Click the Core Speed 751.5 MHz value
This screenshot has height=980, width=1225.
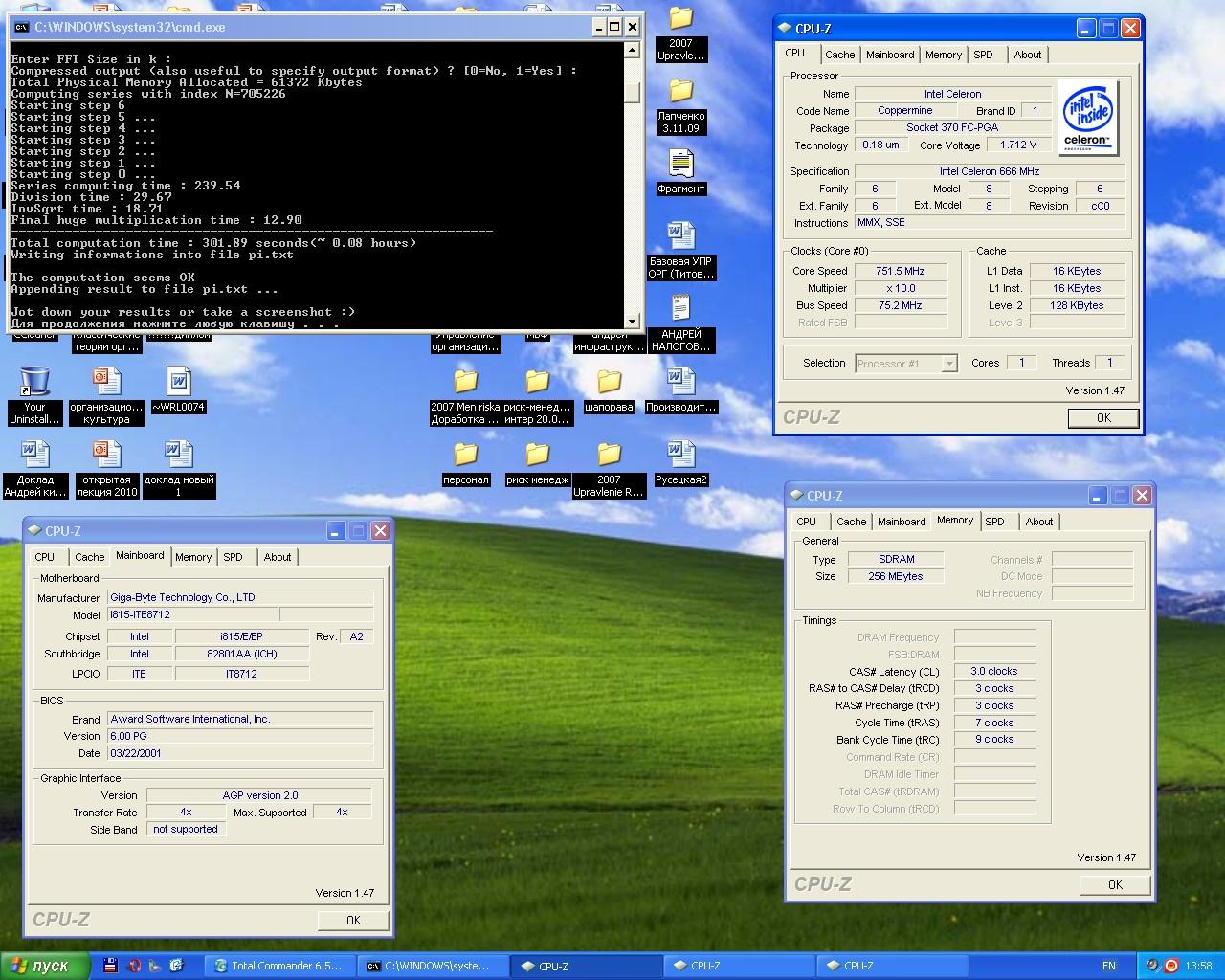901,271
